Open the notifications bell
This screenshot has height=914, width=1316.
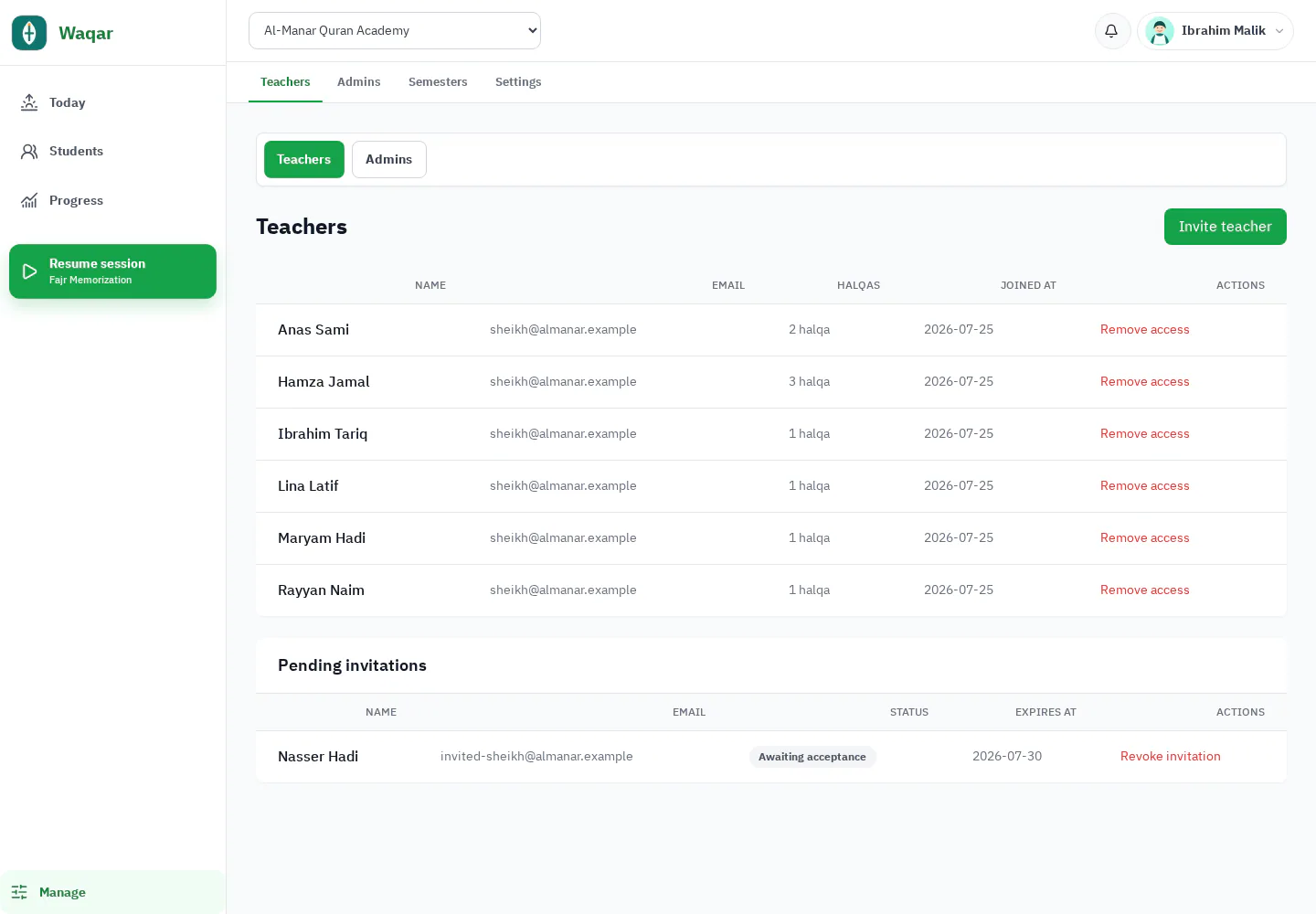tap(1111, 31)
